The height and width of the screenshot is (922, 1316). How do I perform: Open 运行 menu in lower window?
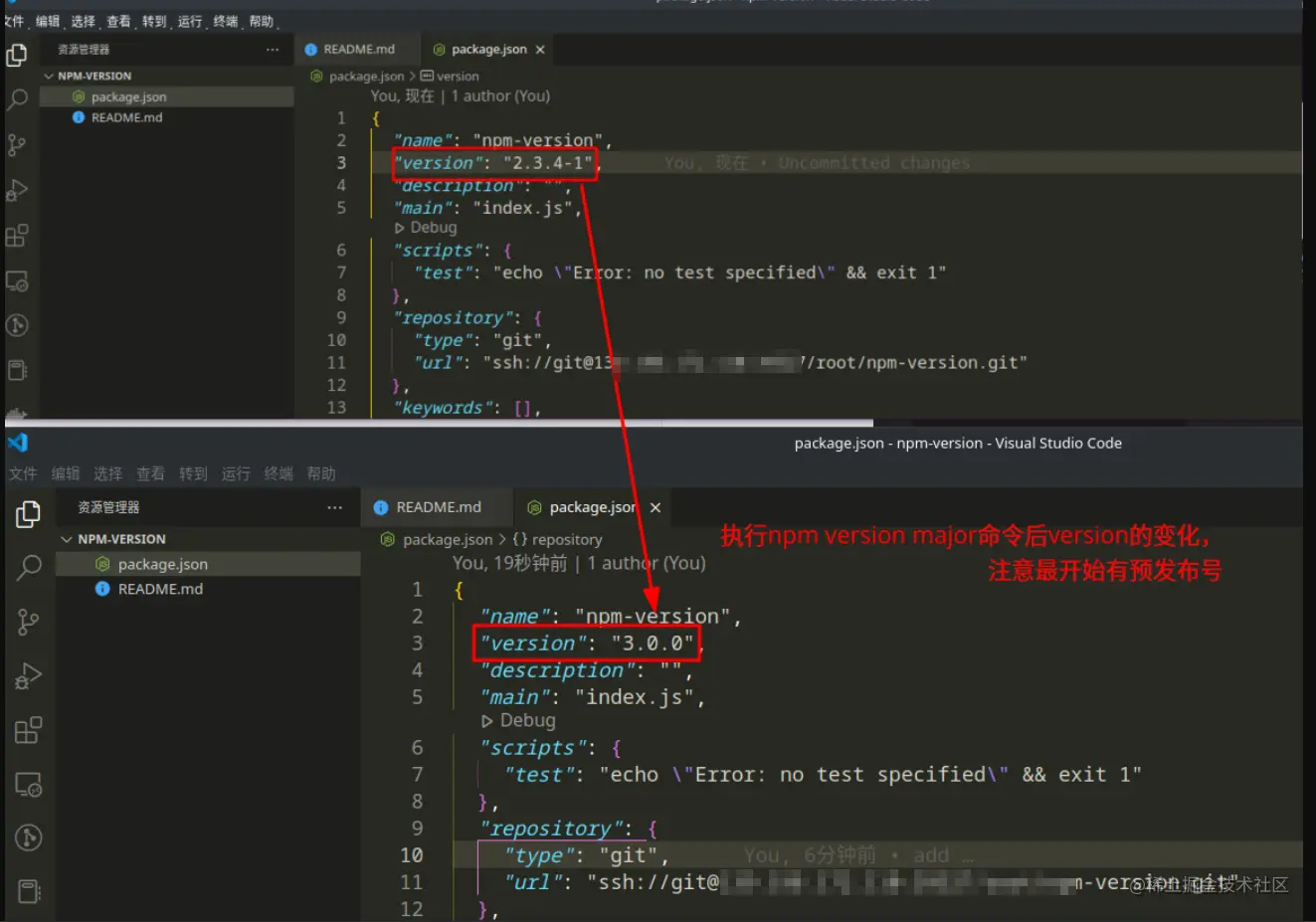click(236, 473)
